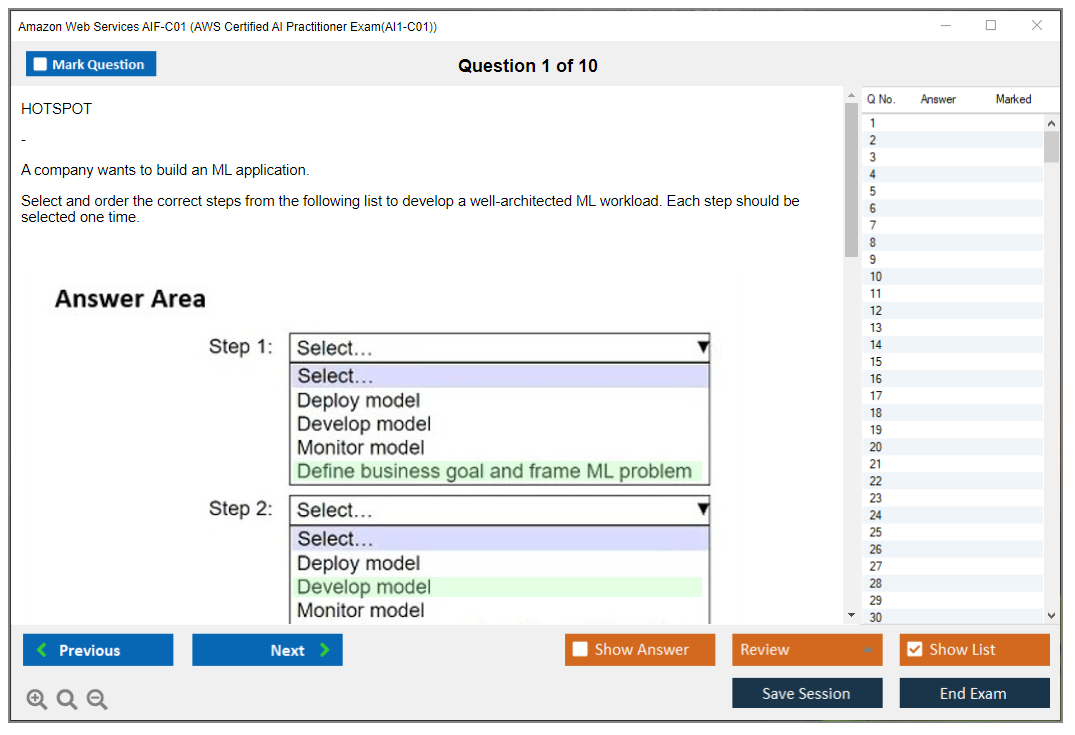
Task: Click the Save Session button
Action: (x=807, y=693)
